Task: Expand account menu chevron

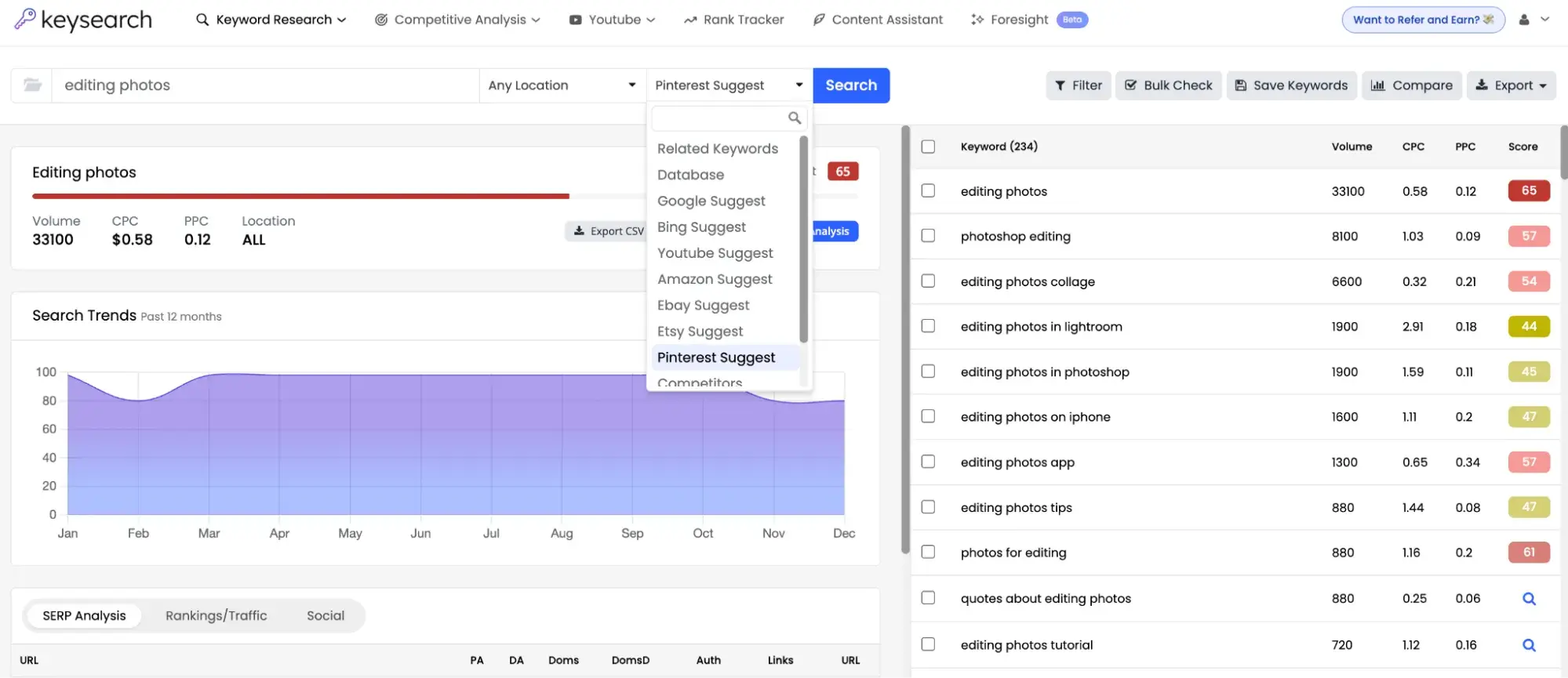Action: pyautogui.click(x=1544, y=20)
